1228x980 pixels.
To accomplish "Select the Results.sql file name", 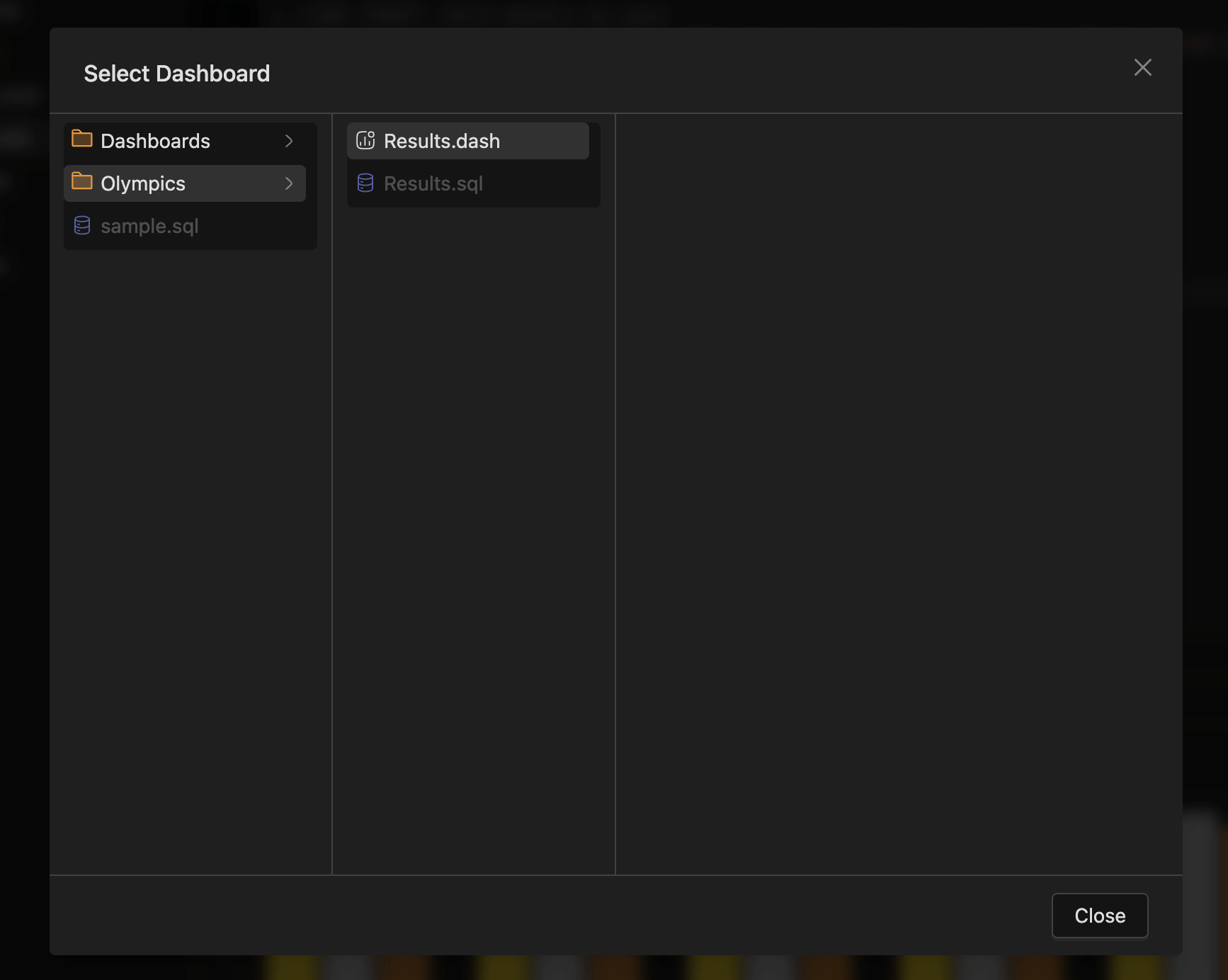I will (x=433, y=183).
